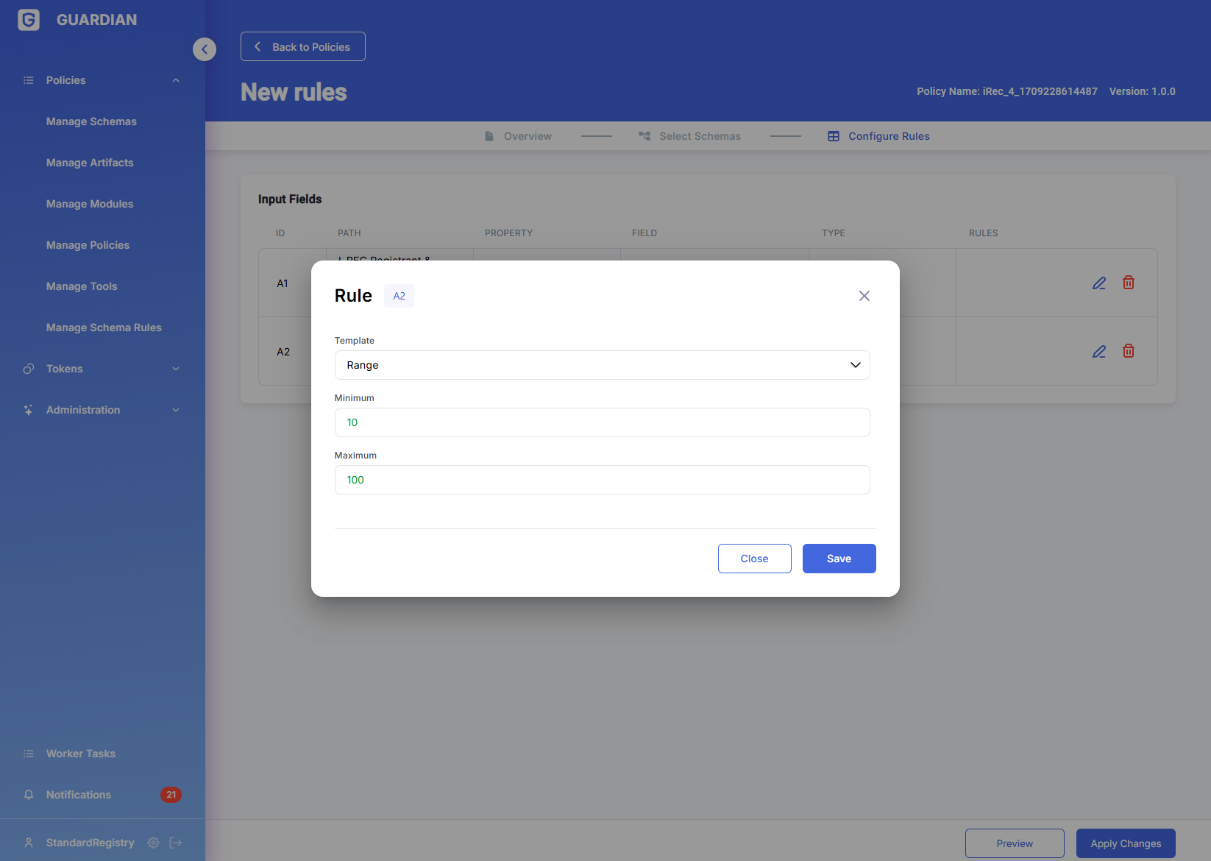Open Manage Schemas in the sidebar
The image size is (1211, 861).
(91, 121)
